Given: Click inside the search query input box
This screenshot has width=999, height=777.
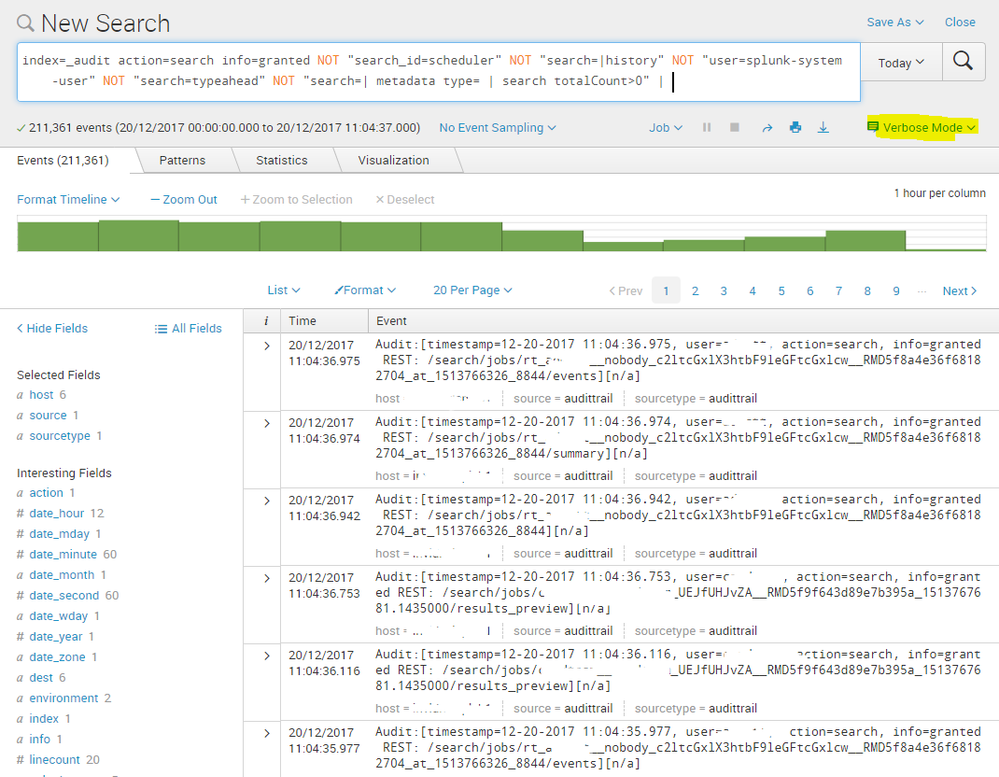Looking at the screenshot, I should [x=438, y=72].
